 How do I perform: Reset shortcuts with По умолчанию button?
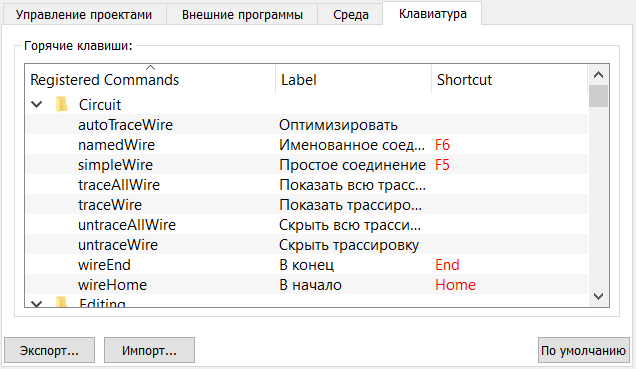click(584, 350)
